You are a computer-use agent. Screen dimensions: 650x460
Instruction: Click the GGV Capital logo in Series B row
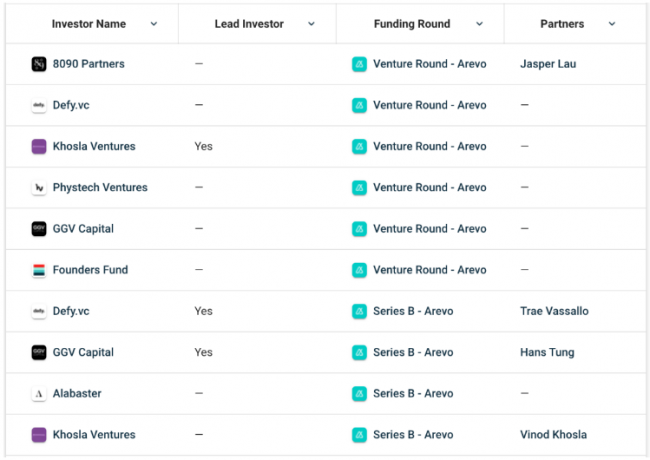click(x=39, y=352)
